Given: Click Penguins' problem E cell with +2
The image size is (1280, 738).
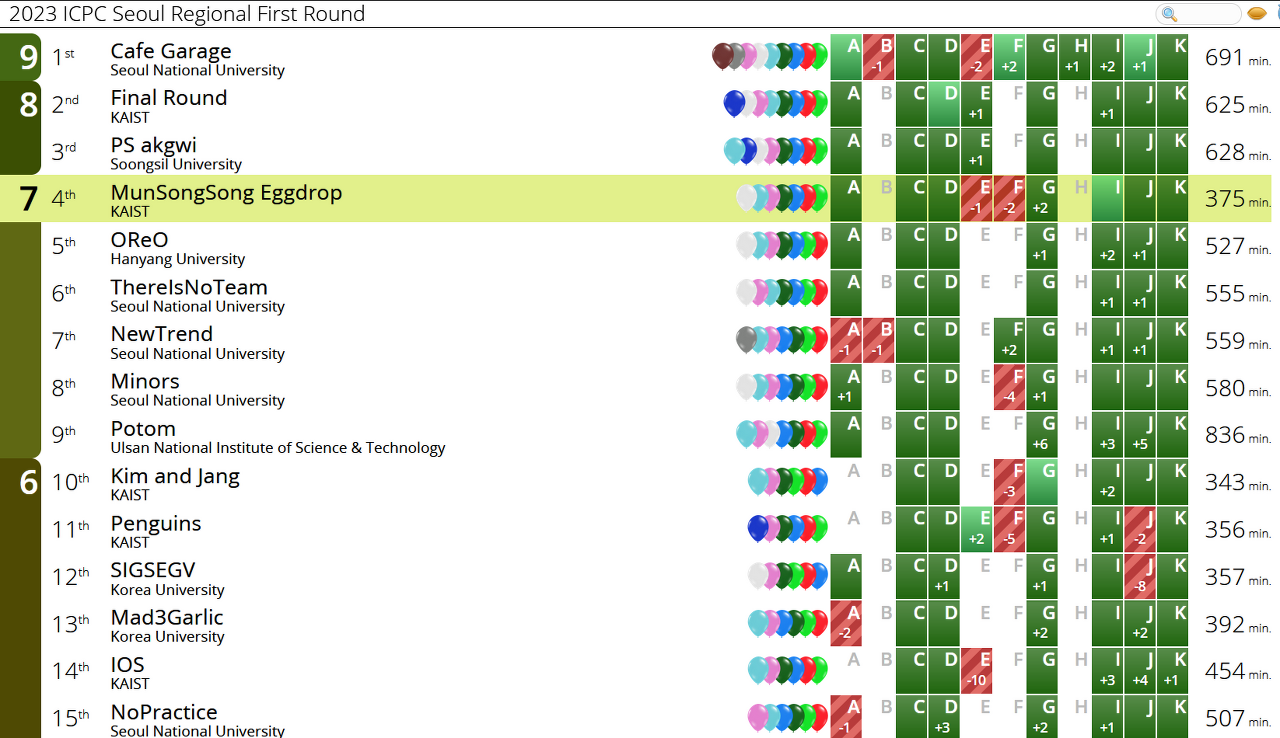Looking at the screenshot, I should 977,529.
